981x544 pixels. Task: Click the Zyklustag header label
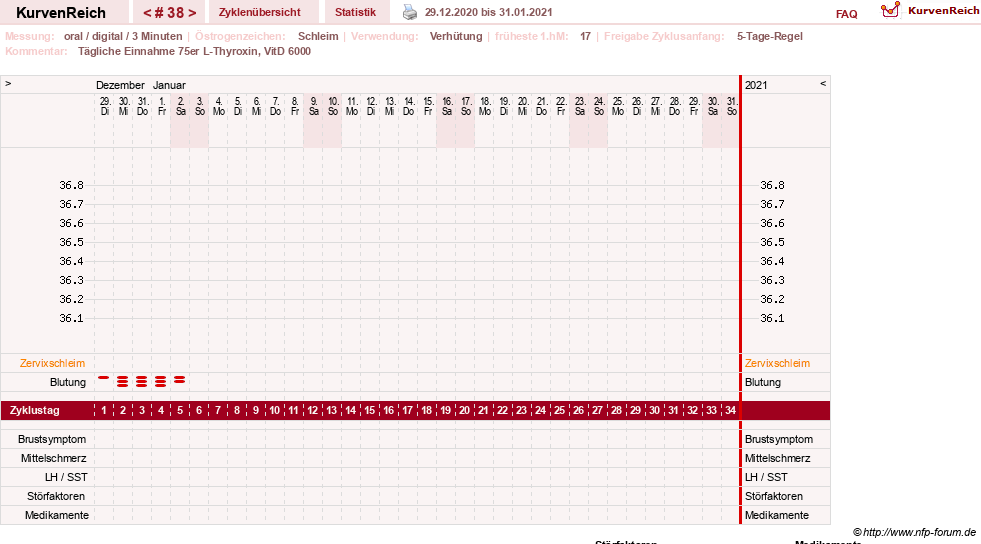[x=34, y=410]
